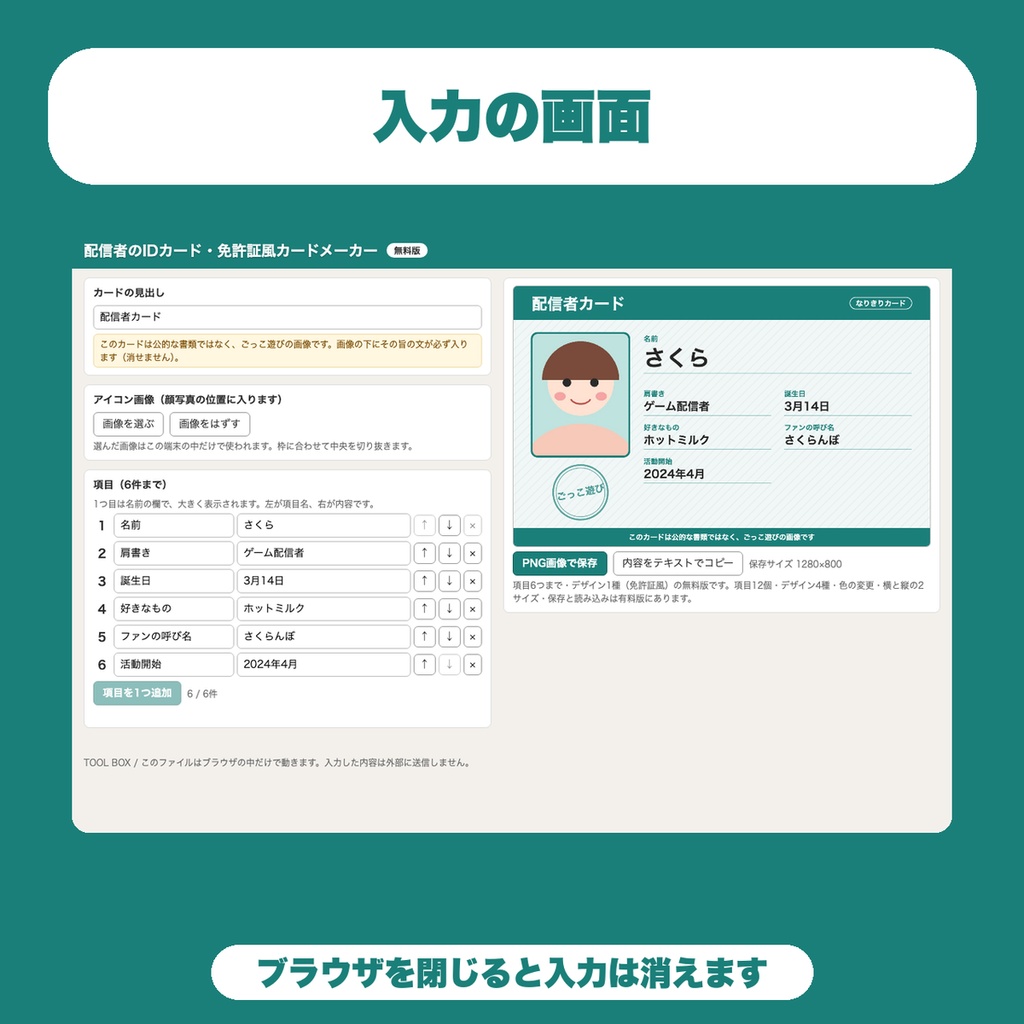
Task: Edit the 活動開始 label field
Action: [x=174, y=664]
